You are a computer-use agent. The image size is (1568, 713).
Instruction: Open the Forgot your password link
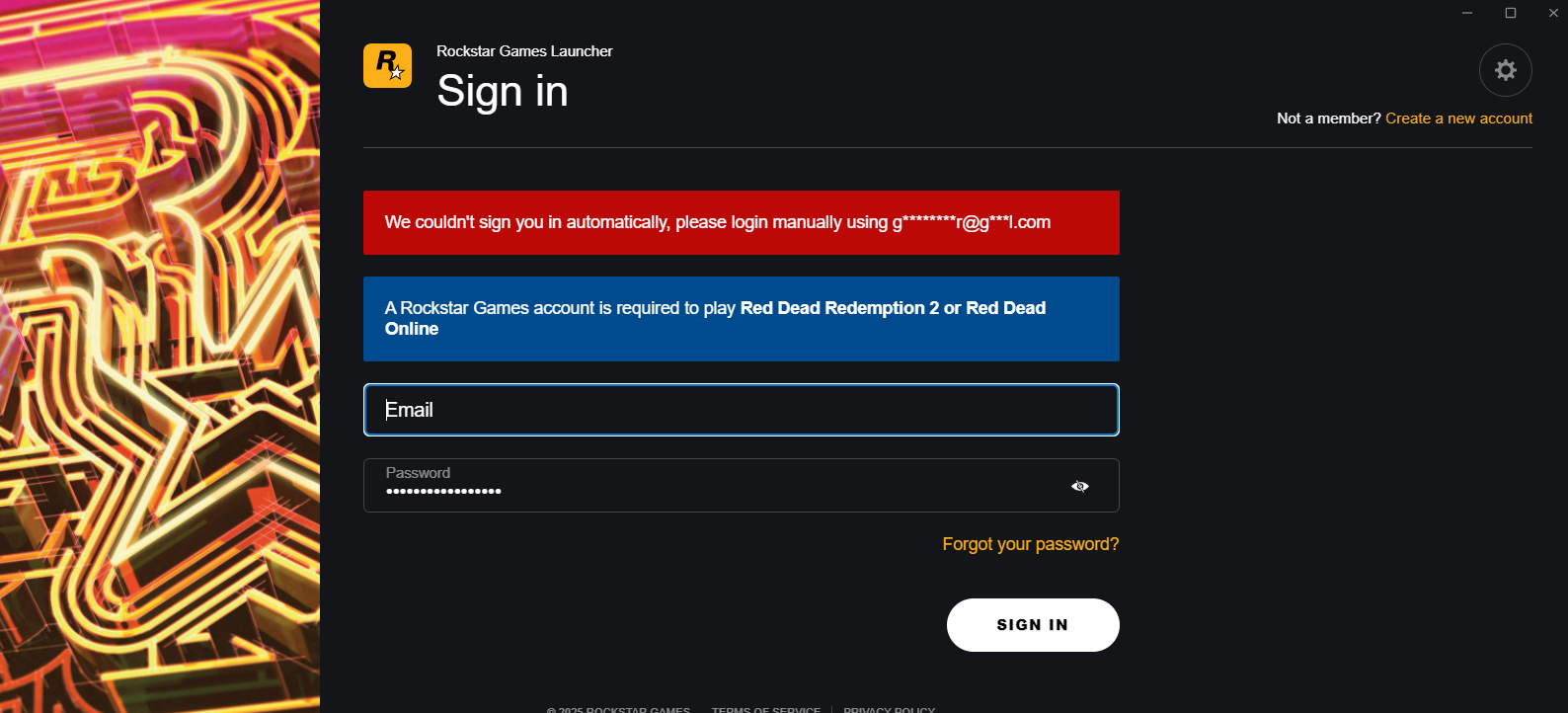[1031, 544]
